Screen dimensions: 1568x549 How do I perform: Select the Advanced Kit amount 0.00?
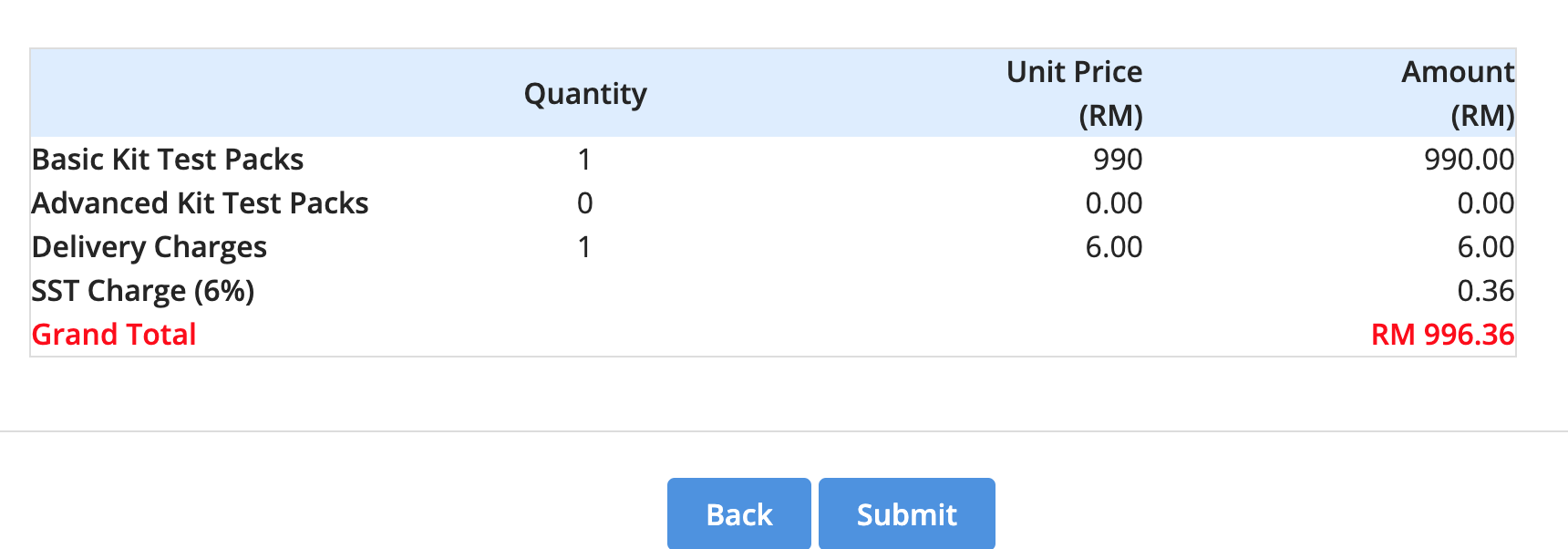pyautogui.click(x=1485, y=203)
